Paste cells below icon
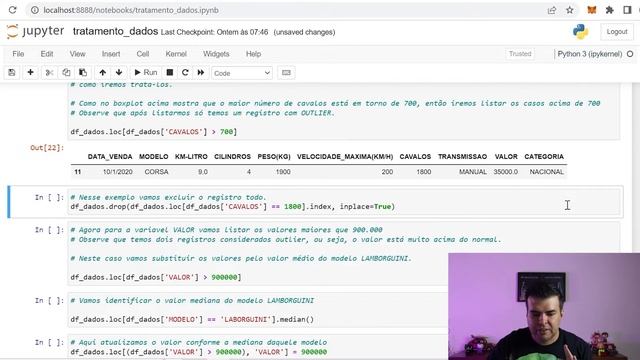 coord(83,73)
